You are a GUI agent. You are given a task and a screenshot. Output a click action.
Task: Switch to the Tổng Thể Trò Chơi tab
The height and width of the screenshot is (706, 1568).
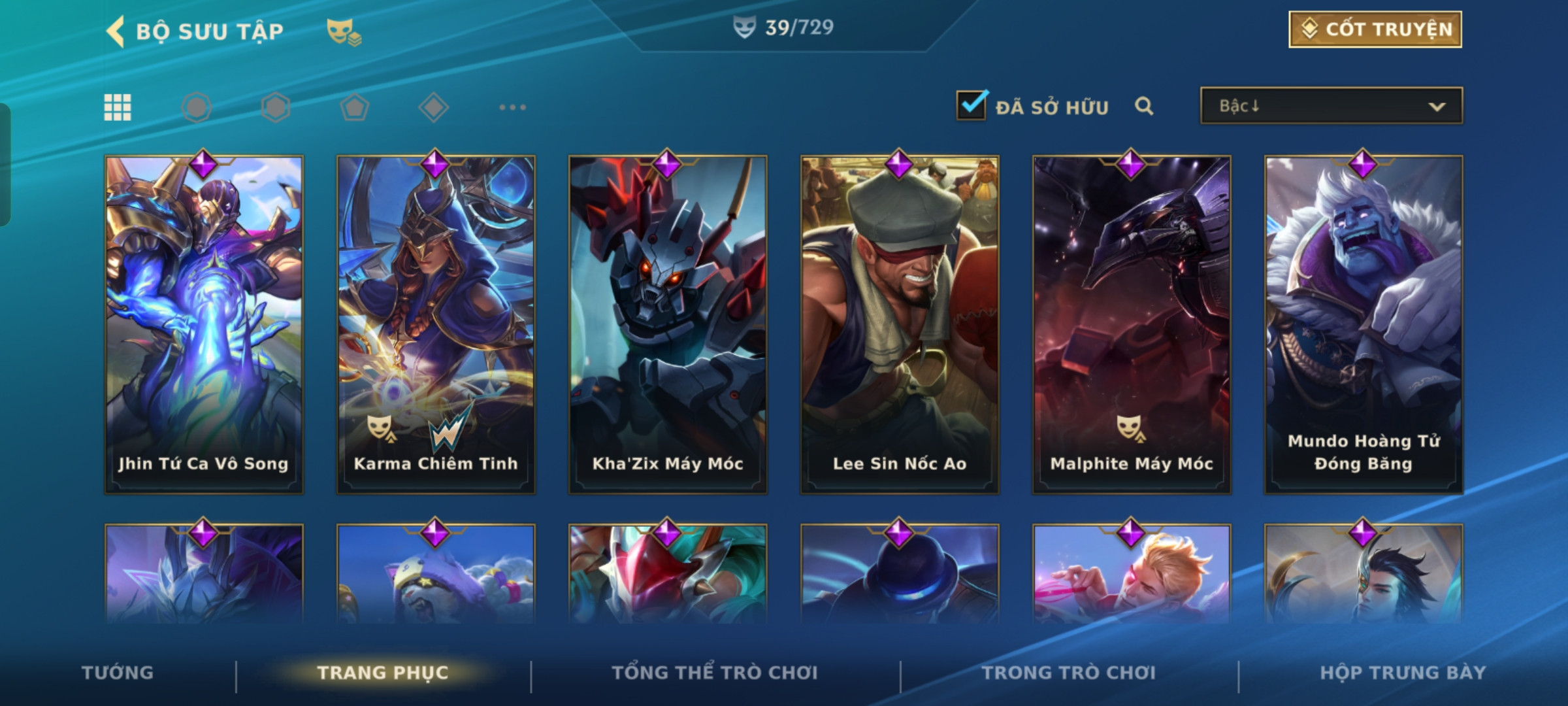[715, 673]
